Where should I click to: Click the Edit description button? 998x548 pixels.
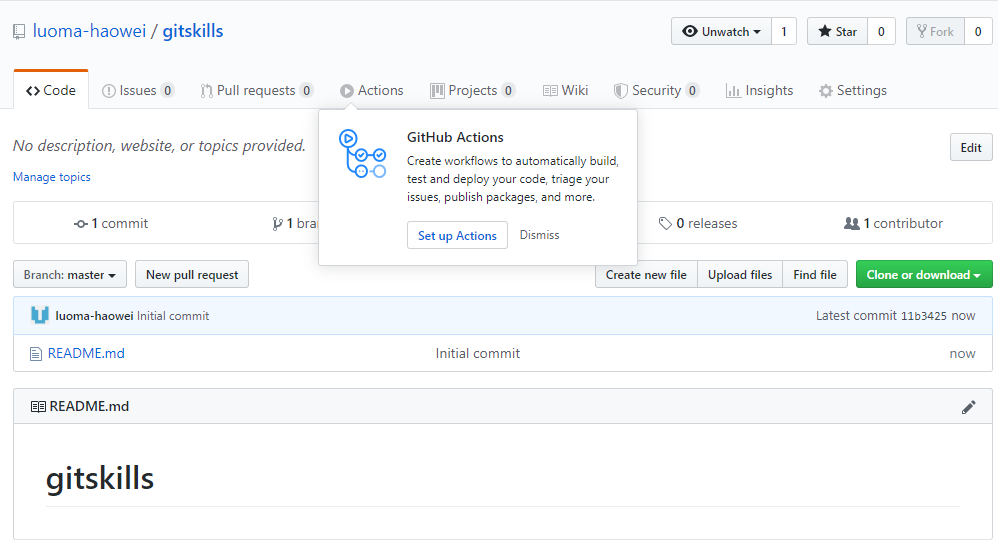tap(971, 148)
